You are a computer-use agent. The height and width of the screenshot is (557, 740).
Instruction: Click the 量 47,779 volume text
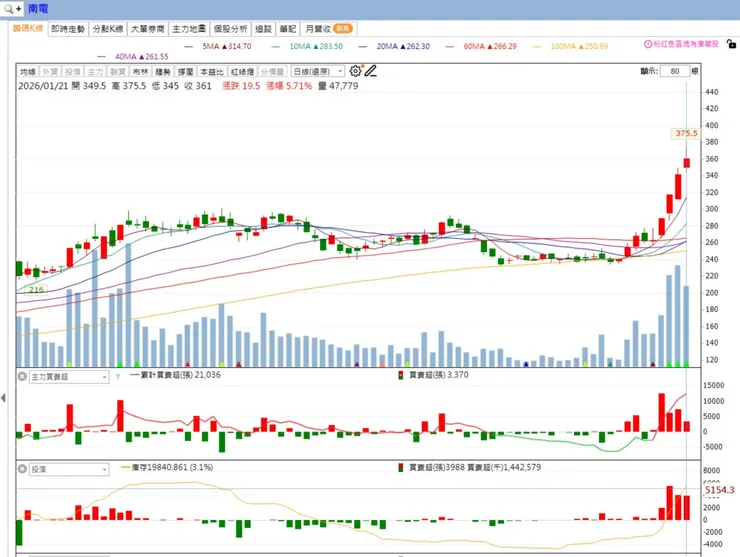(338, 86)
